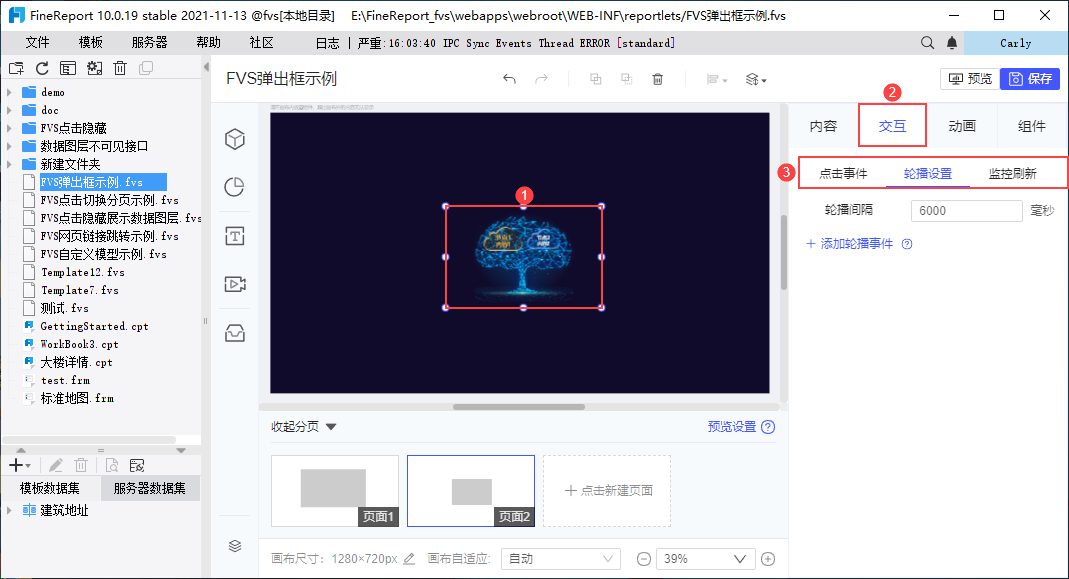Refresh the file tree

42,68
